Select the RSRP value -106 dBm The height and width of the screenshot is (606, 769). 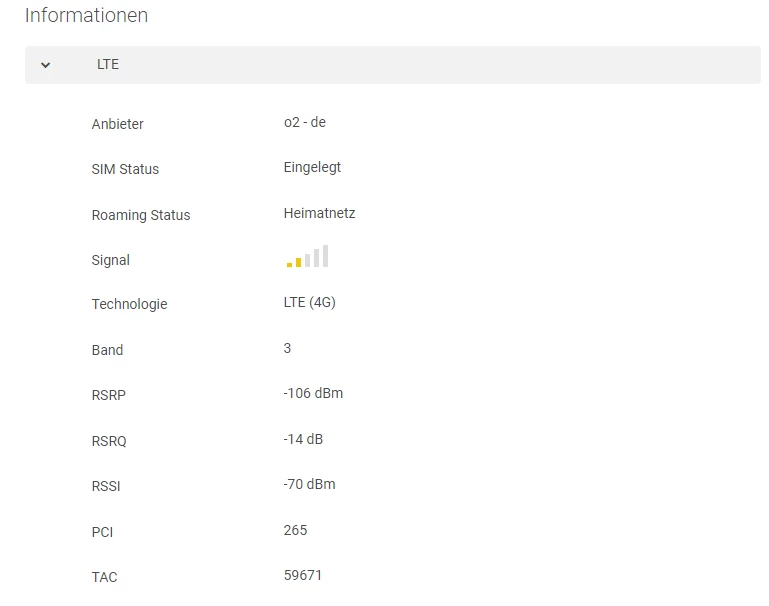click(313, 393)
